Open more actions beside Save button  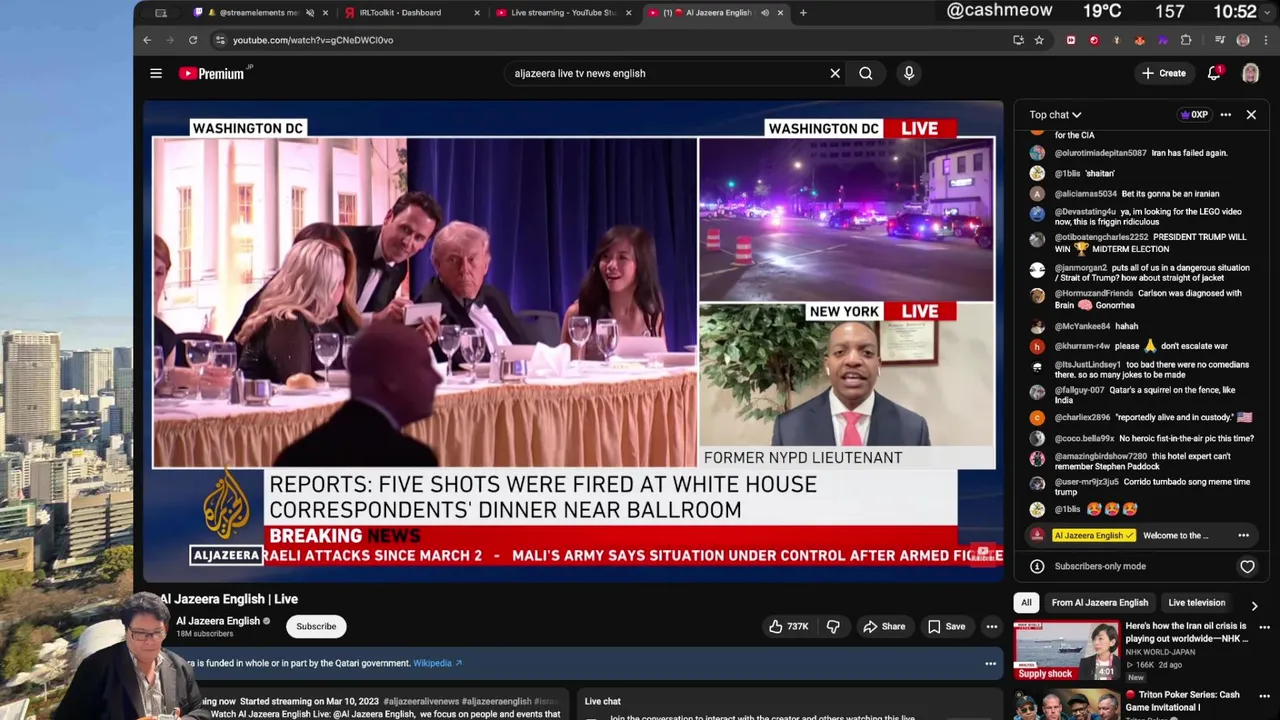(x=992, y=626)
